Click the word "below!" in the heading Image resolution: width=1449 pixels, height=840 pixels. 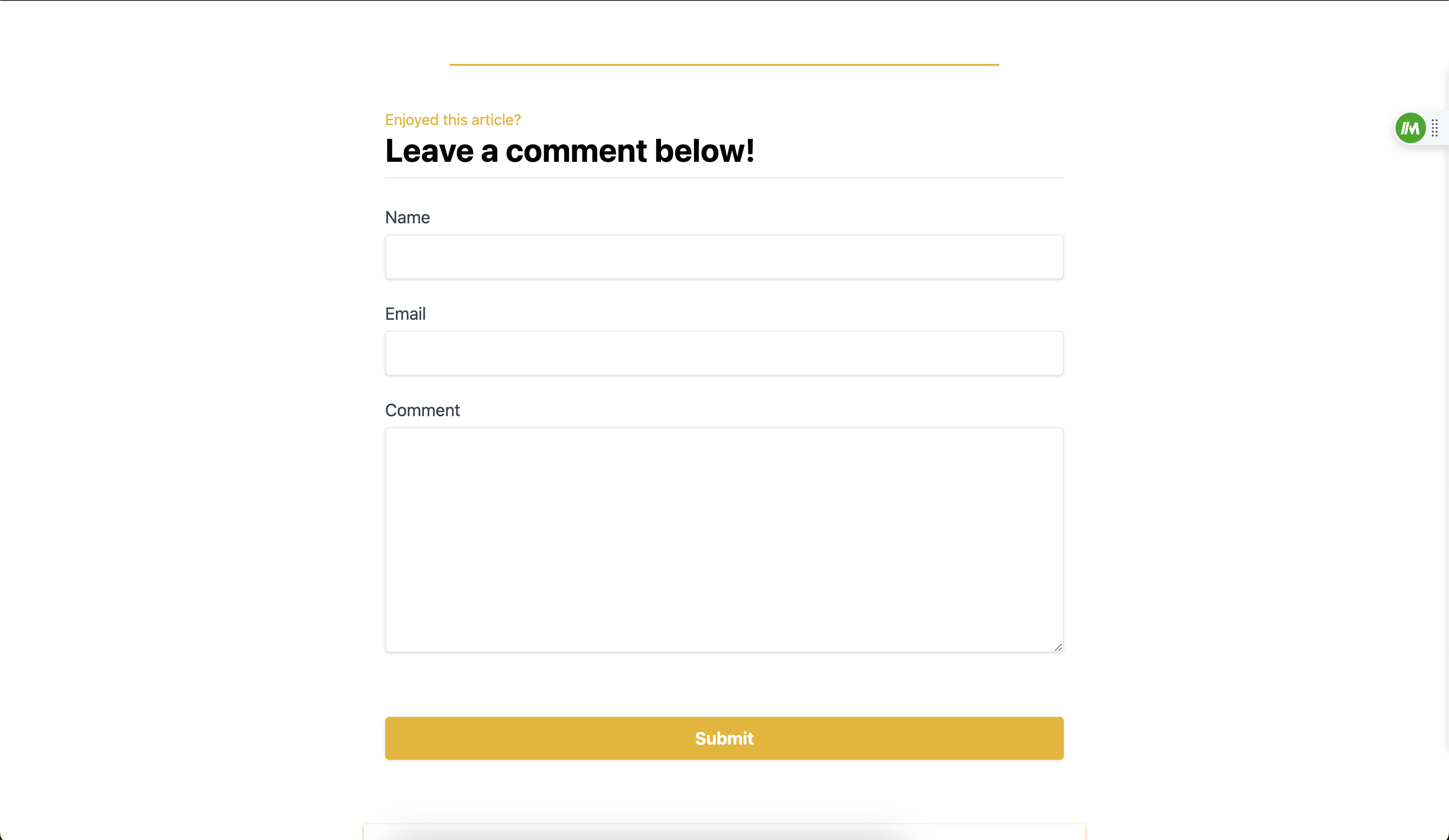point(704,151)
